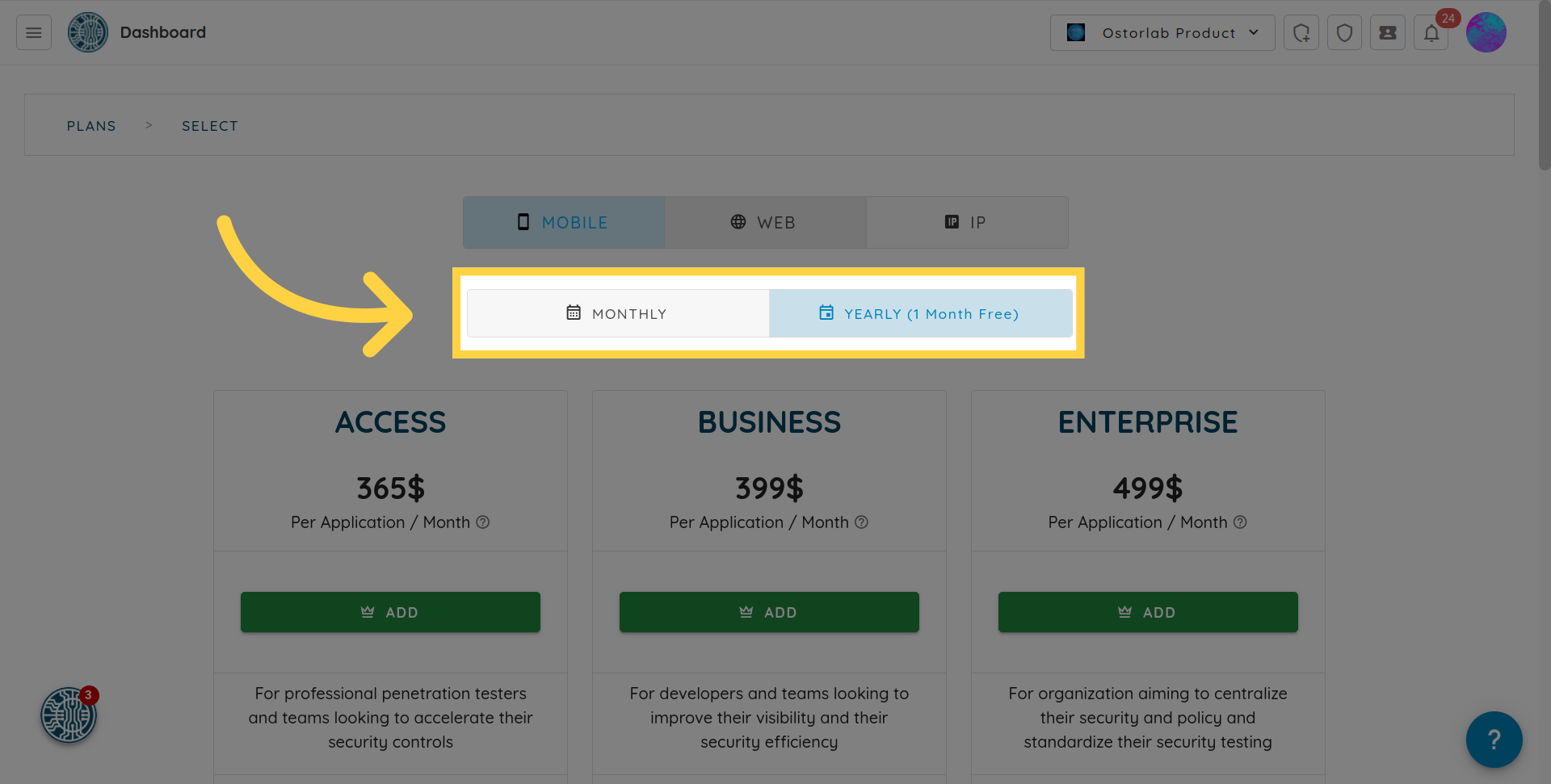Click the Ostorlab logo in header
The height and width of the screenshot is (784, 1551).
(x=88, y=32)
